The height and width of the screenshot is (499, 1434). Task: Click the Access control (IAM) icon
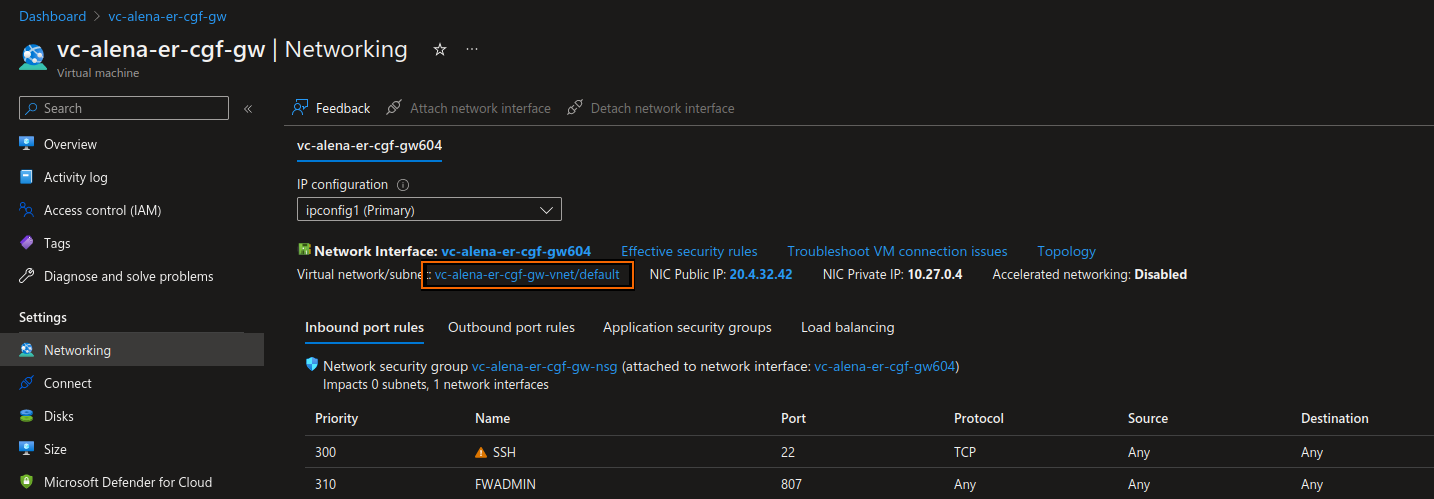(27, 210)
